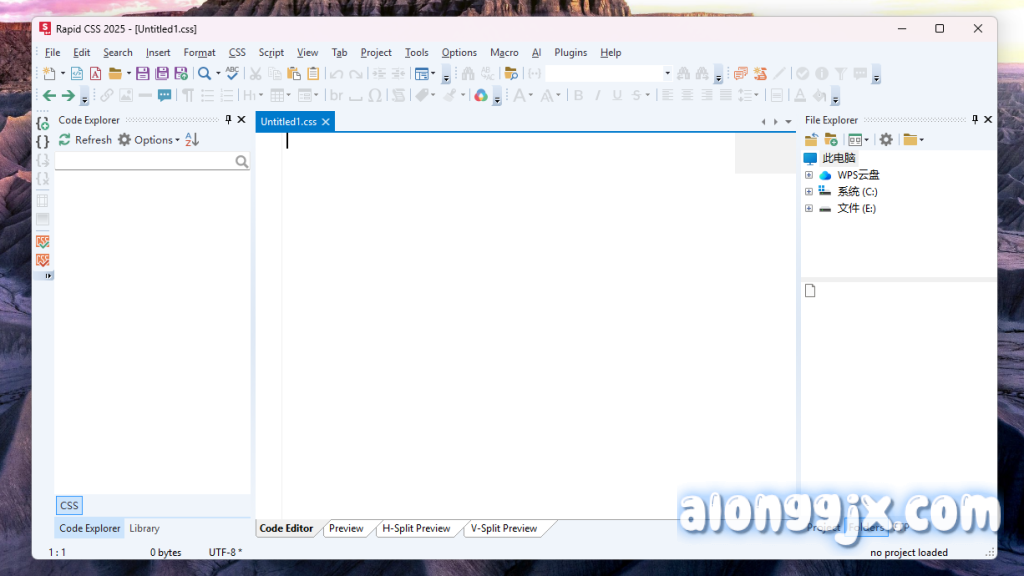Open the Format menu
Image resolution: width=1024 pixels, height=576 pixels.
pos(199,53)
